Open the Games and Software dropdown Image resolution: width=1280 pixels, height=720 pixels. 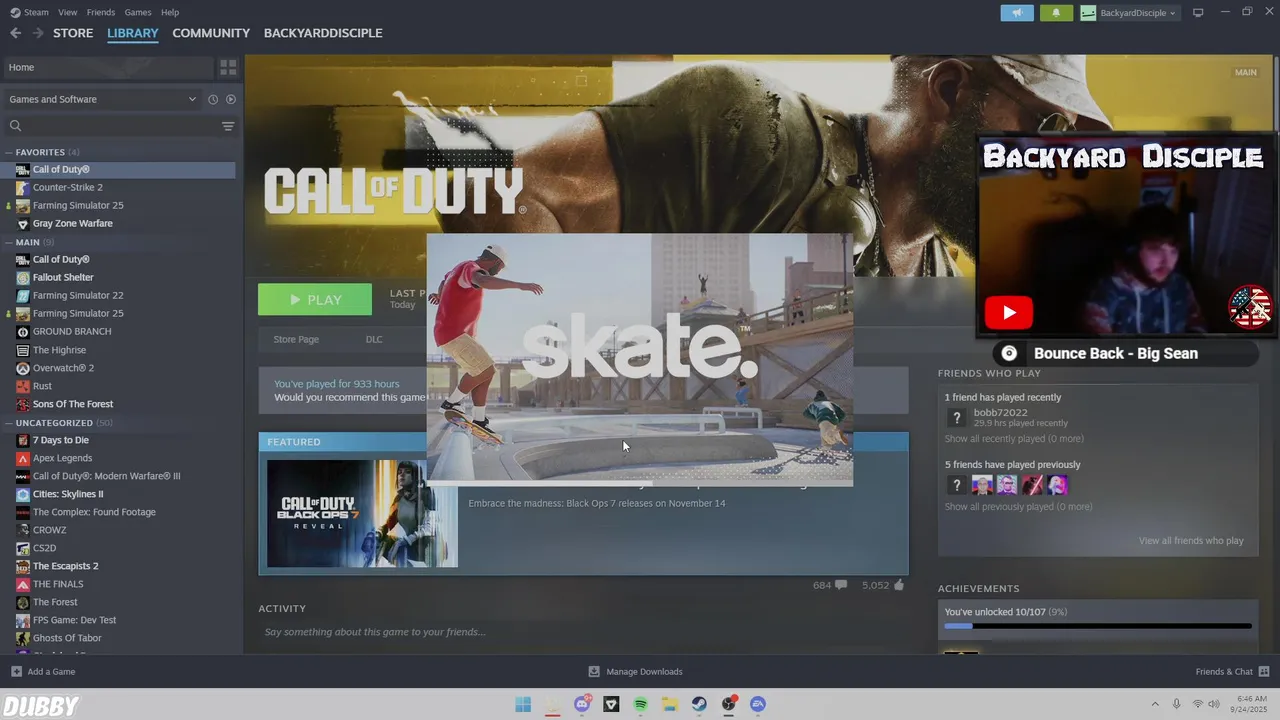pos(103,99)
